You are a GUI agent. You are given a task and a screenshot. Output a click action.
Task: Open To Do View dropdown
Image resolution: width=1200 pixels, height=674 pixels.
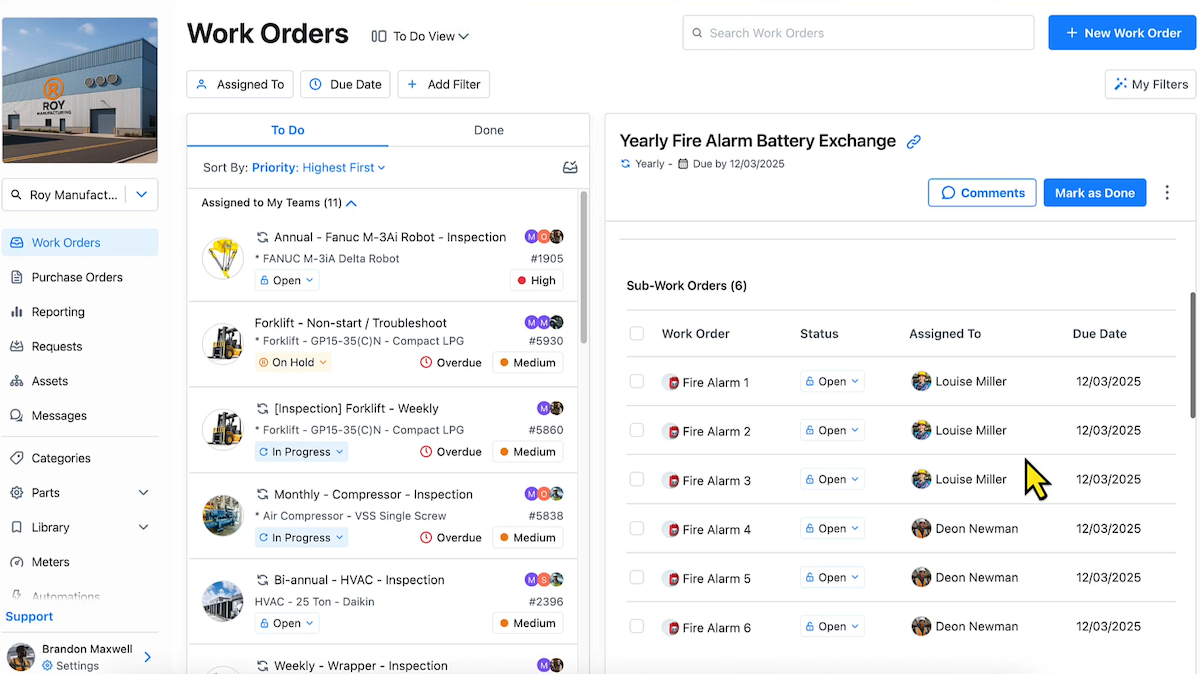click(x=420, y=36)
